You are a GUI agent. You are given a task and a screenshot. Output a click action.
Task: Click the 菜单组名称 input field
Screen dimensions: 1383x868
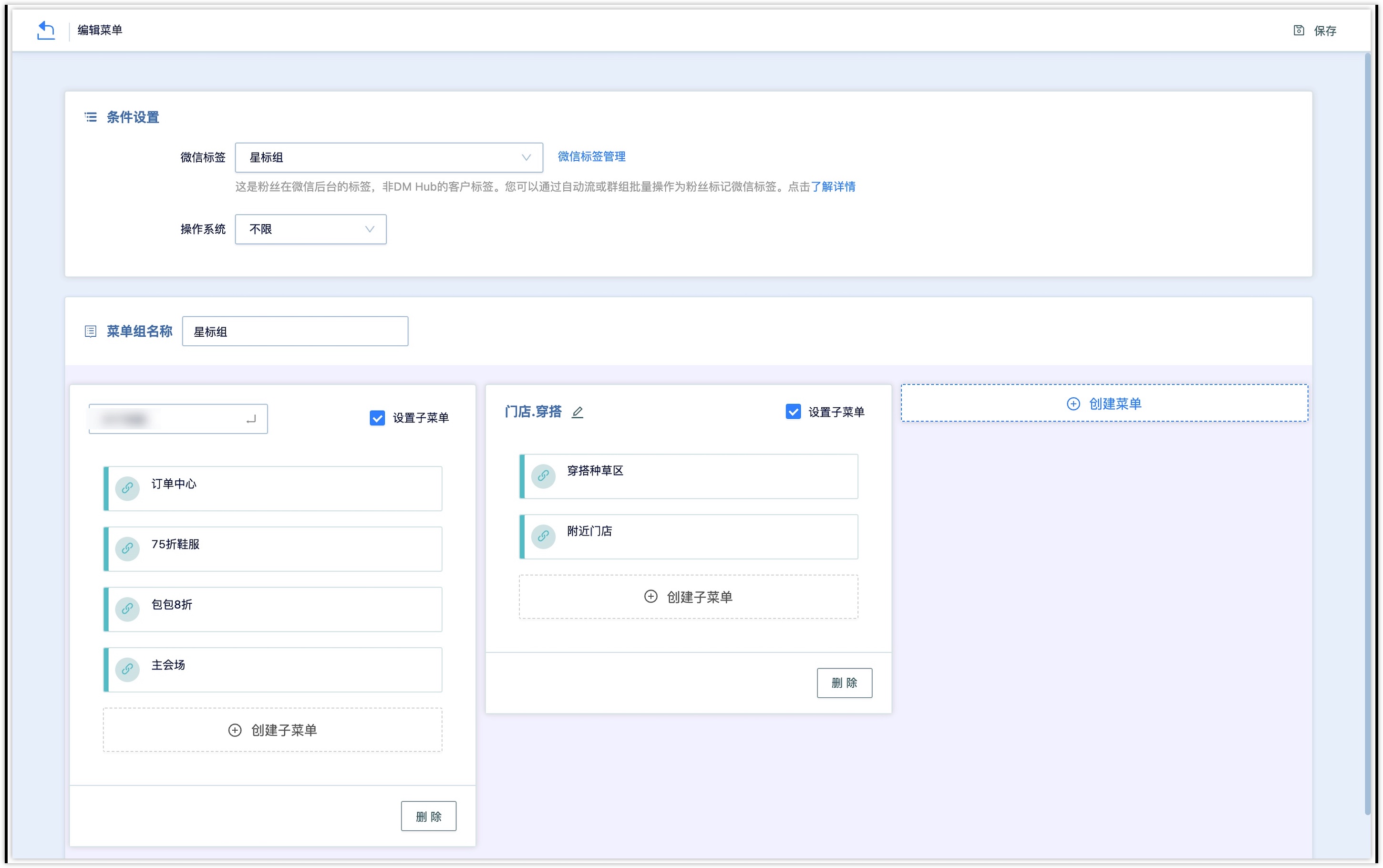(295, 331)
